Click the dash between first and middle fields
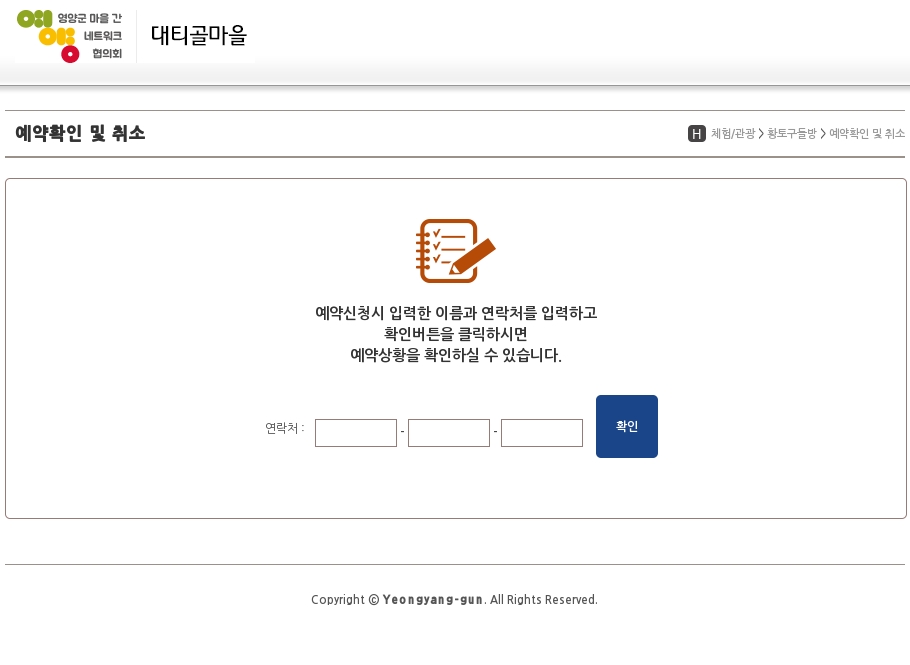The width and height of the screenshot is (910, 665). point(402,432)
